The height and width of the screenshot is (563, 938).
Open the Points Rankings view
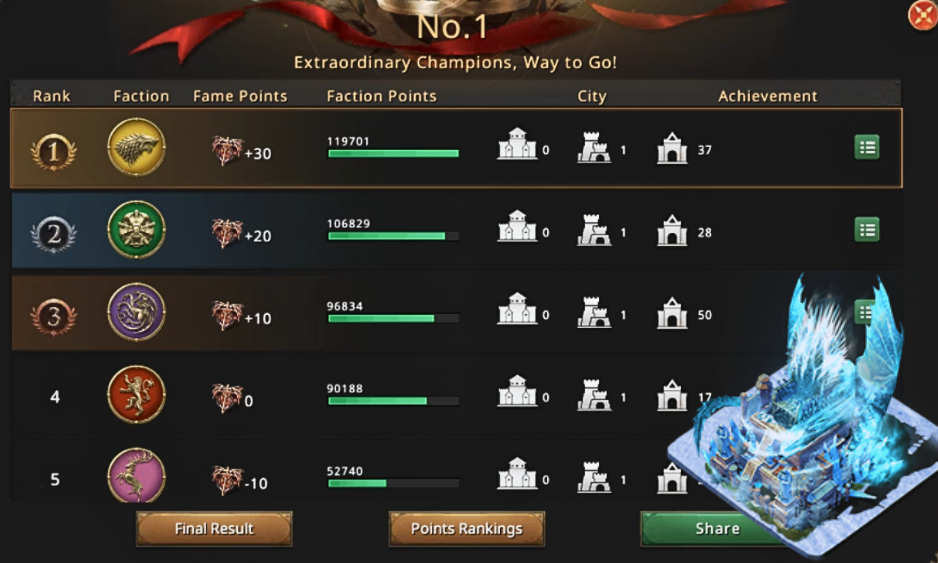click(467, 529)
